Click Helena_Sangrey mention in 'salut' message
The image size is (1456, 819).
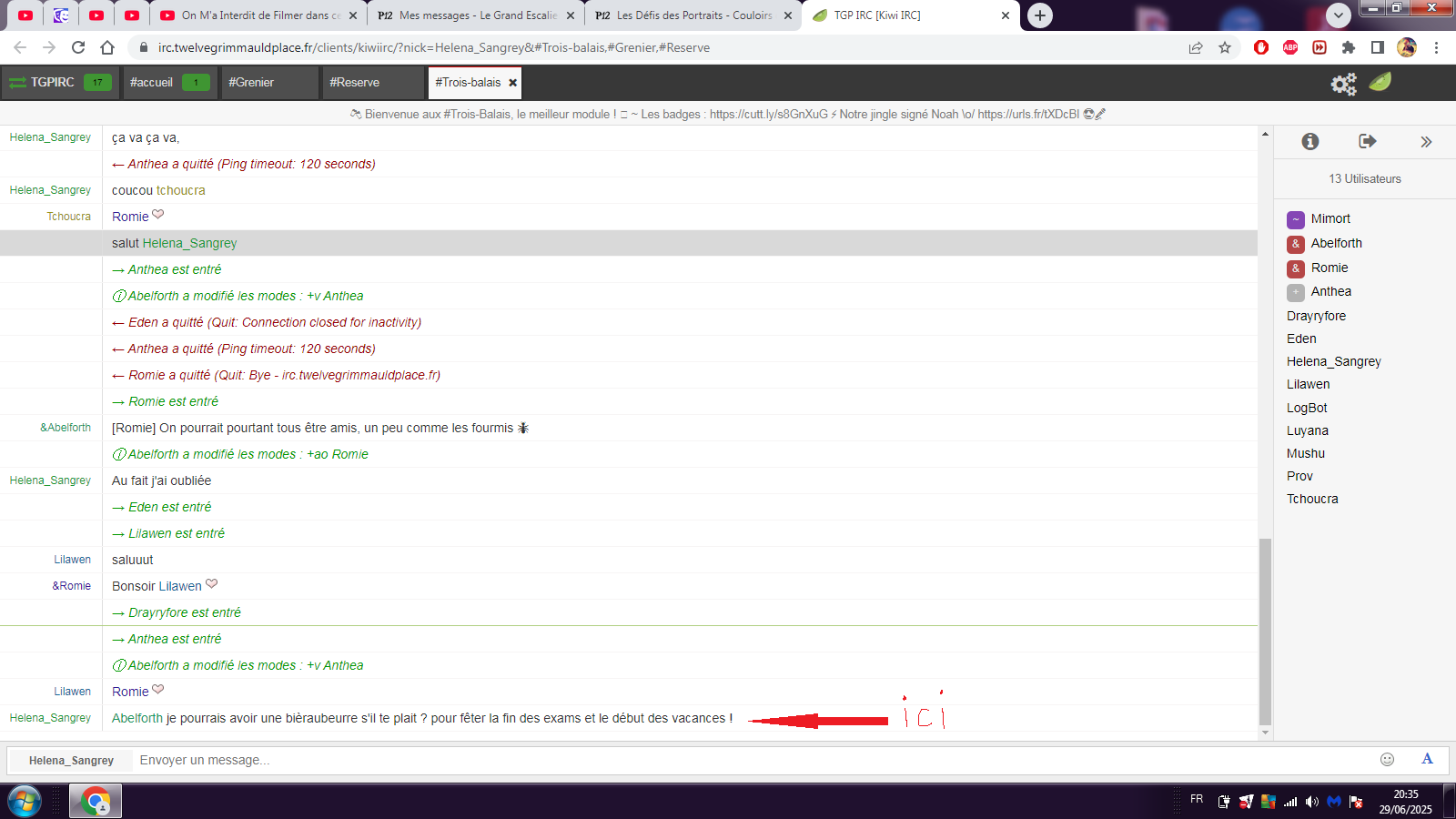tap(189, 243)
